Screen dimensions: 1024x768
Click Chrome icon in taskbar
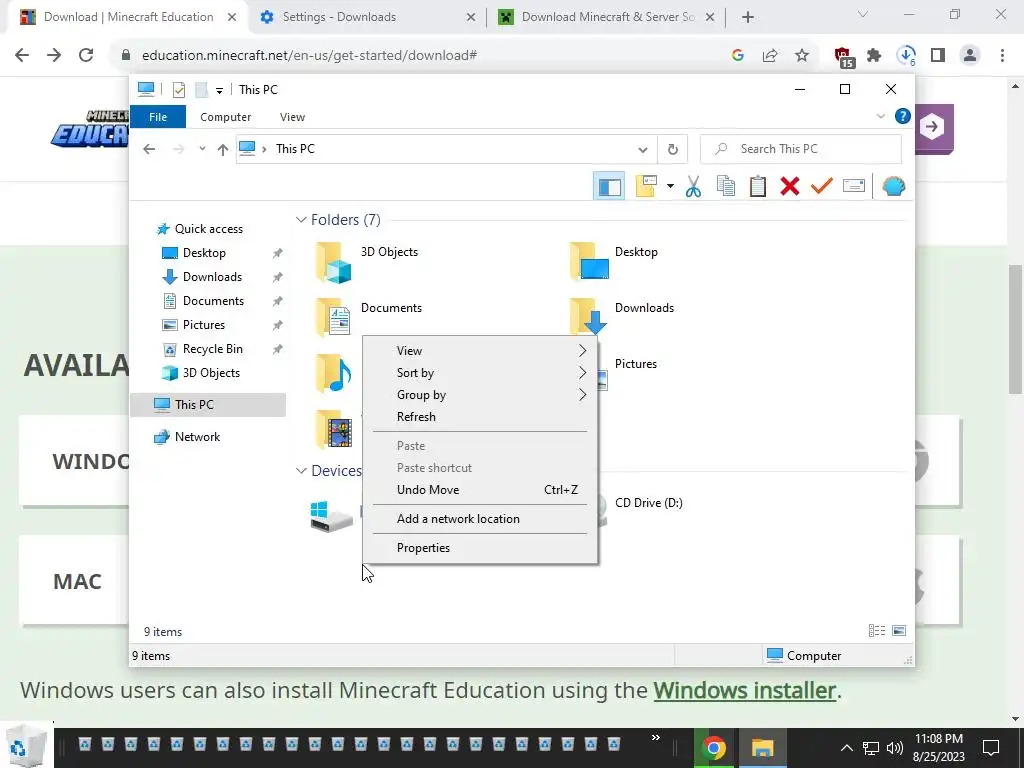pos(713,748)
